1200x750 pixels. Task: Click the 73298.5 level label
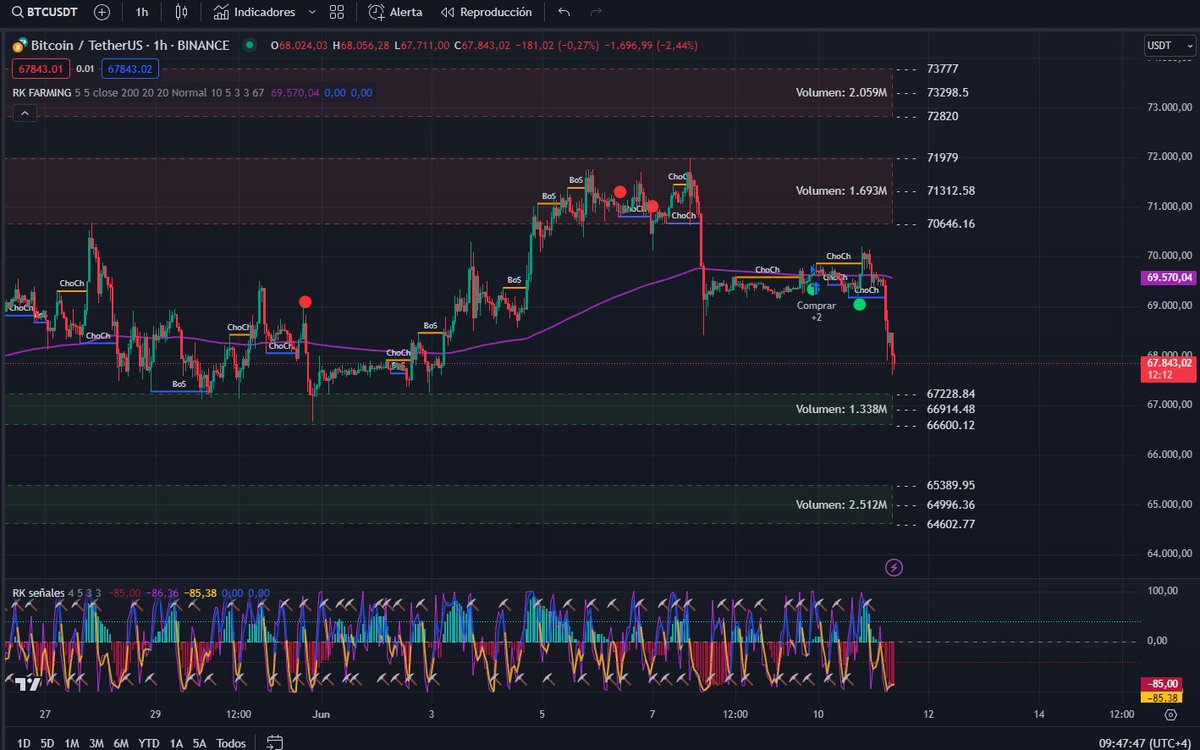pos(947,92)
